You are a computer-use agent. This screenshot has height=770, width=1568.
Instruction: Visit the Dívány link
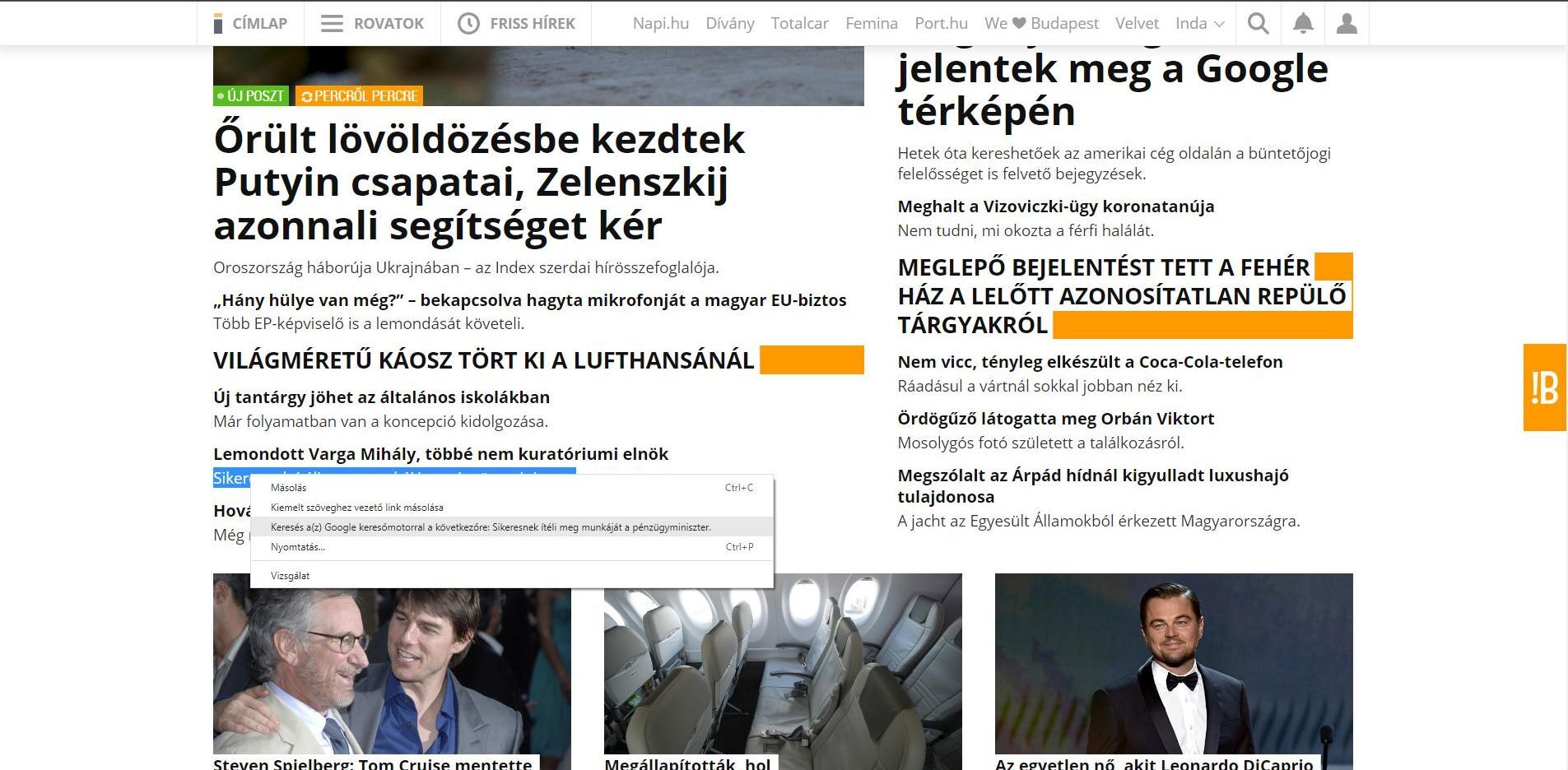coord(730,24)
